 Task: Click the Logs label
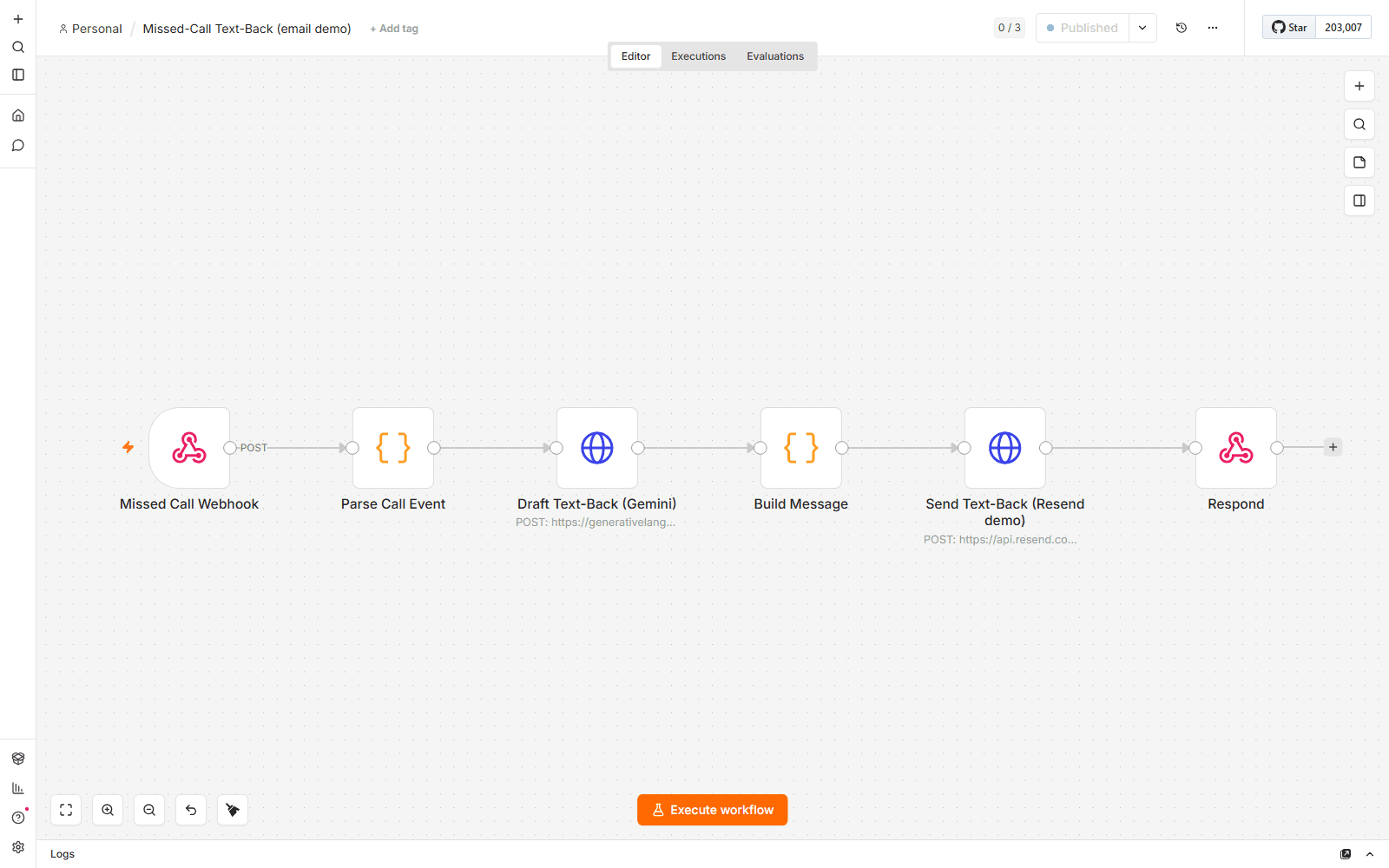(x=63, y=854)
